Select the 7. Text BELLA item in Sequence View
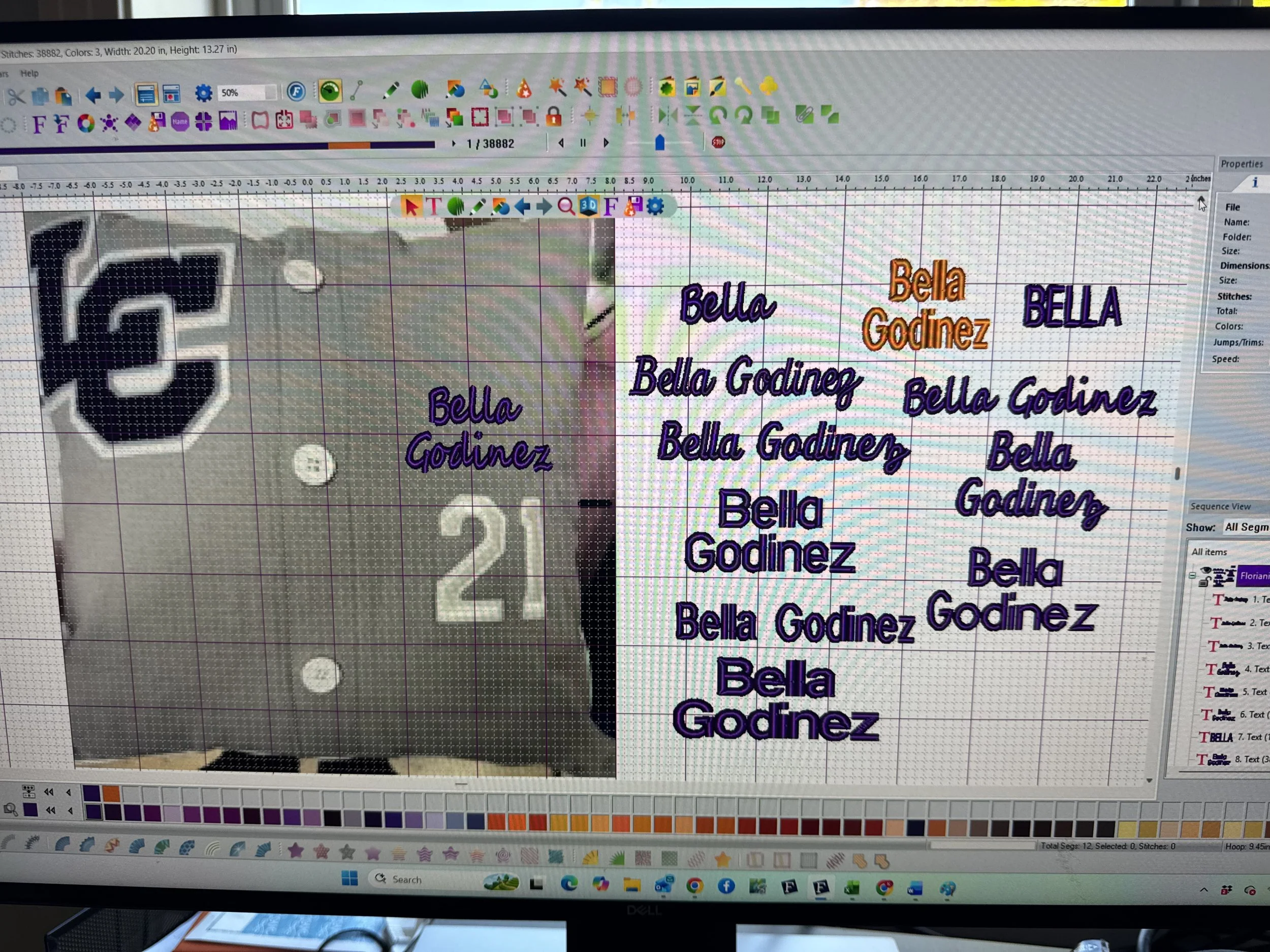1270x952 pixels. coord(1234,737)
